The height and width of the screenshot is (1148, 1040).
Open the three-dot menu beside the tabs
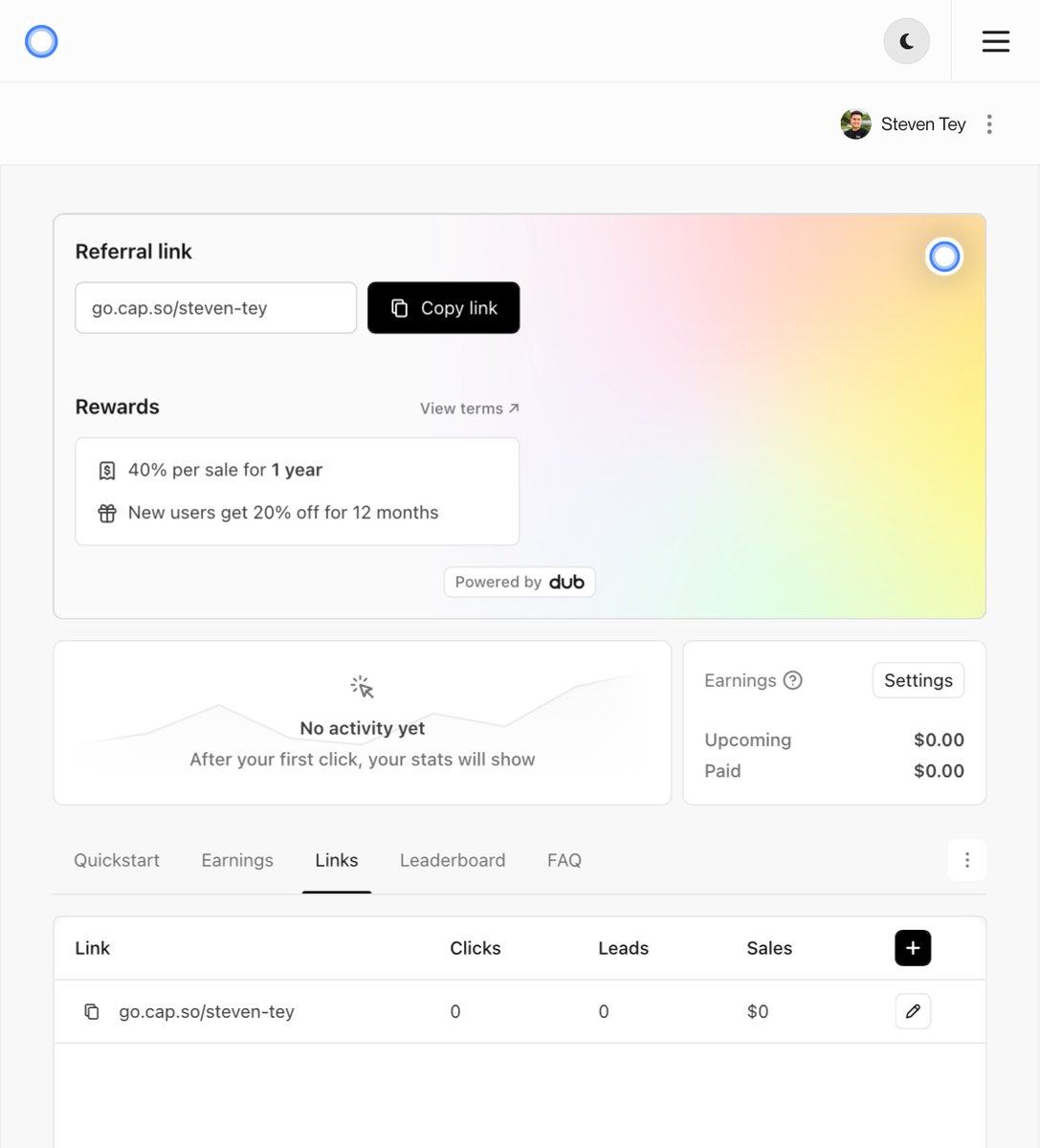point(967,860)
